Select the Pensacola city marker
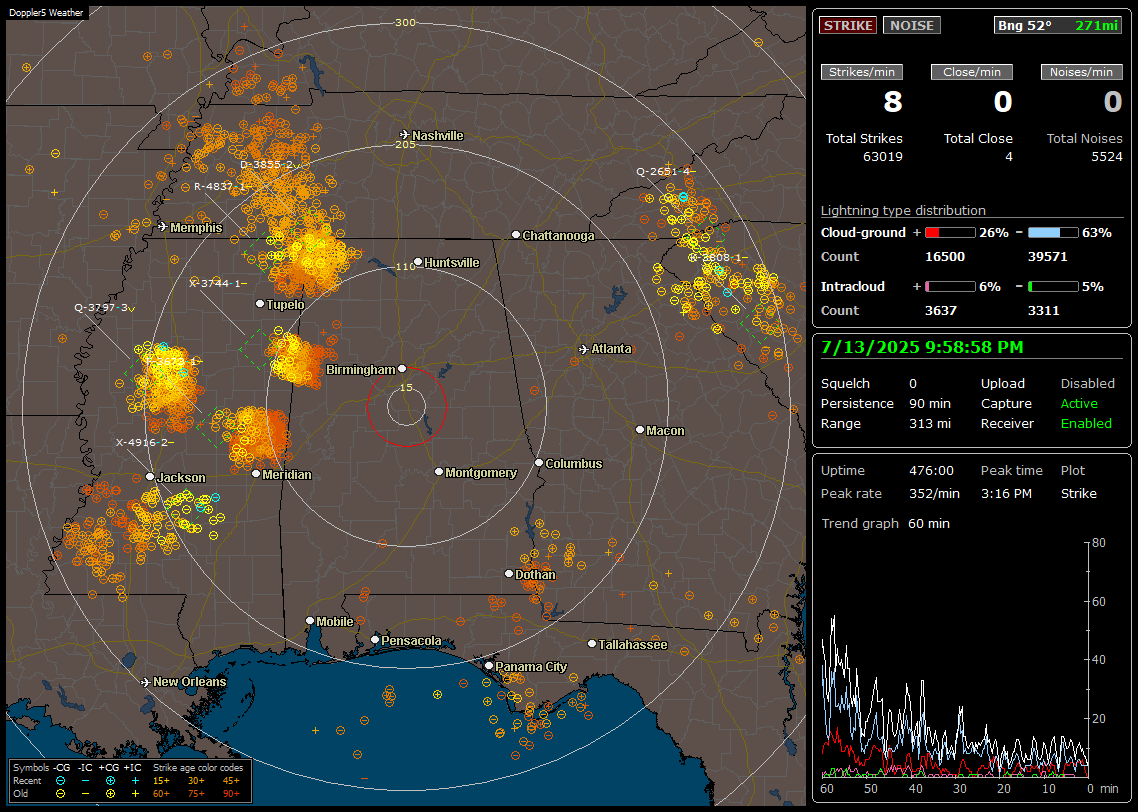 375,639
